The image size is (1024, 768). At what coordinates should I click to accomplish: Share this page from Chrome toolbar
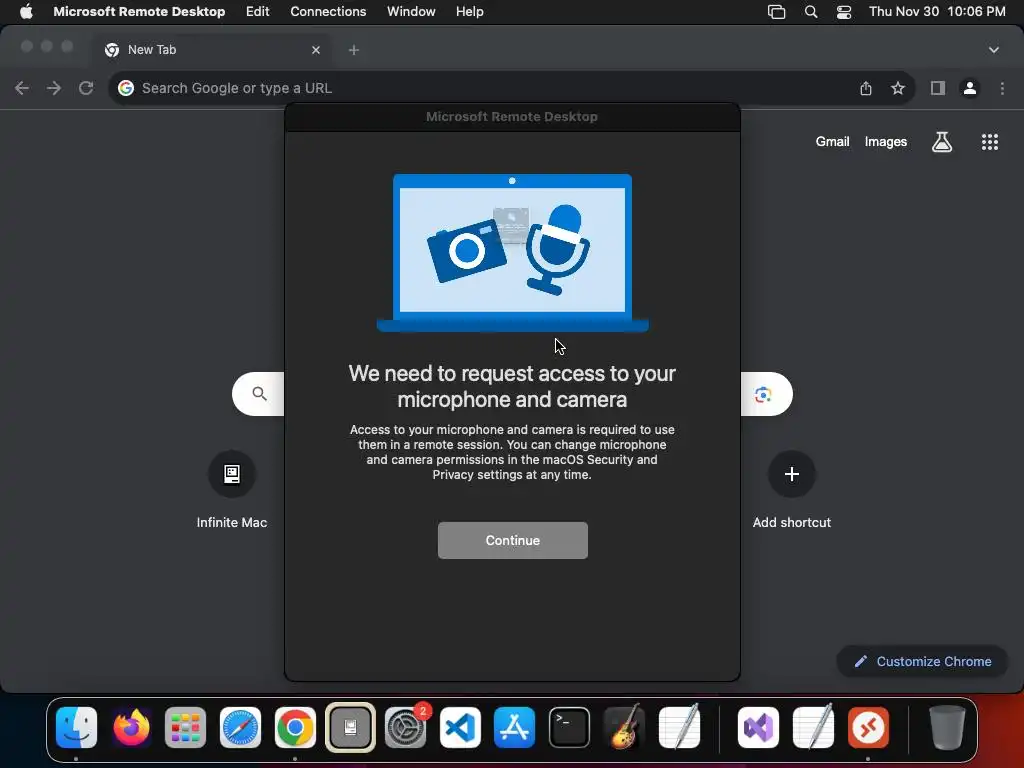point(866,88)
